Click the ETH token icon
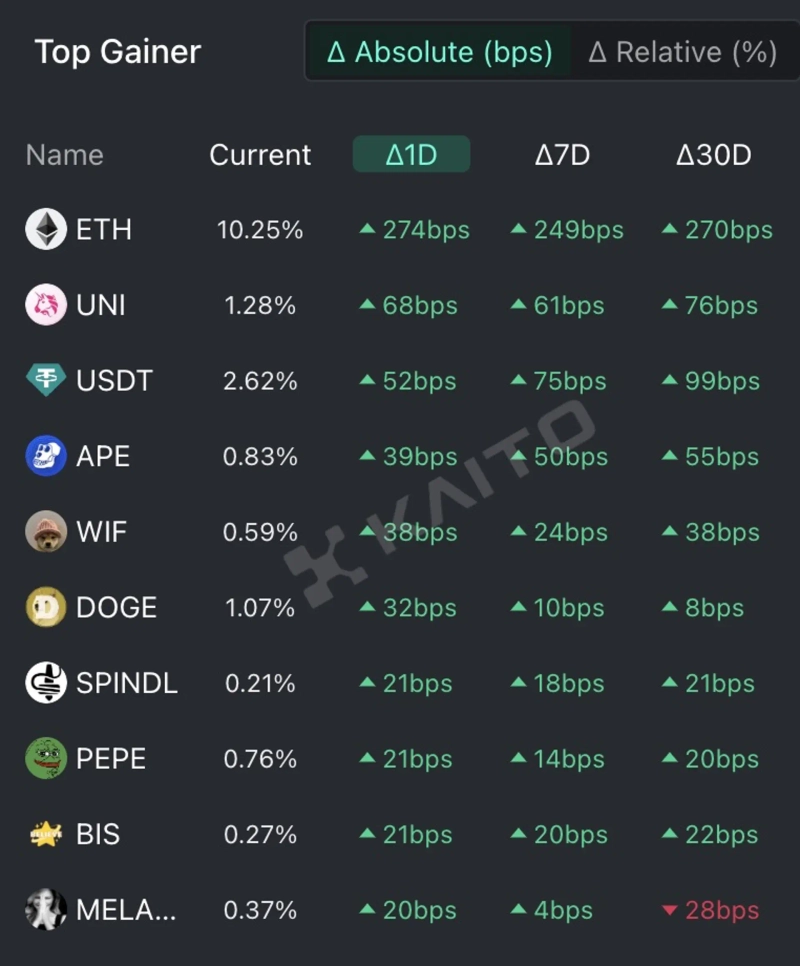800x966 pixels. tap(46, 230)
